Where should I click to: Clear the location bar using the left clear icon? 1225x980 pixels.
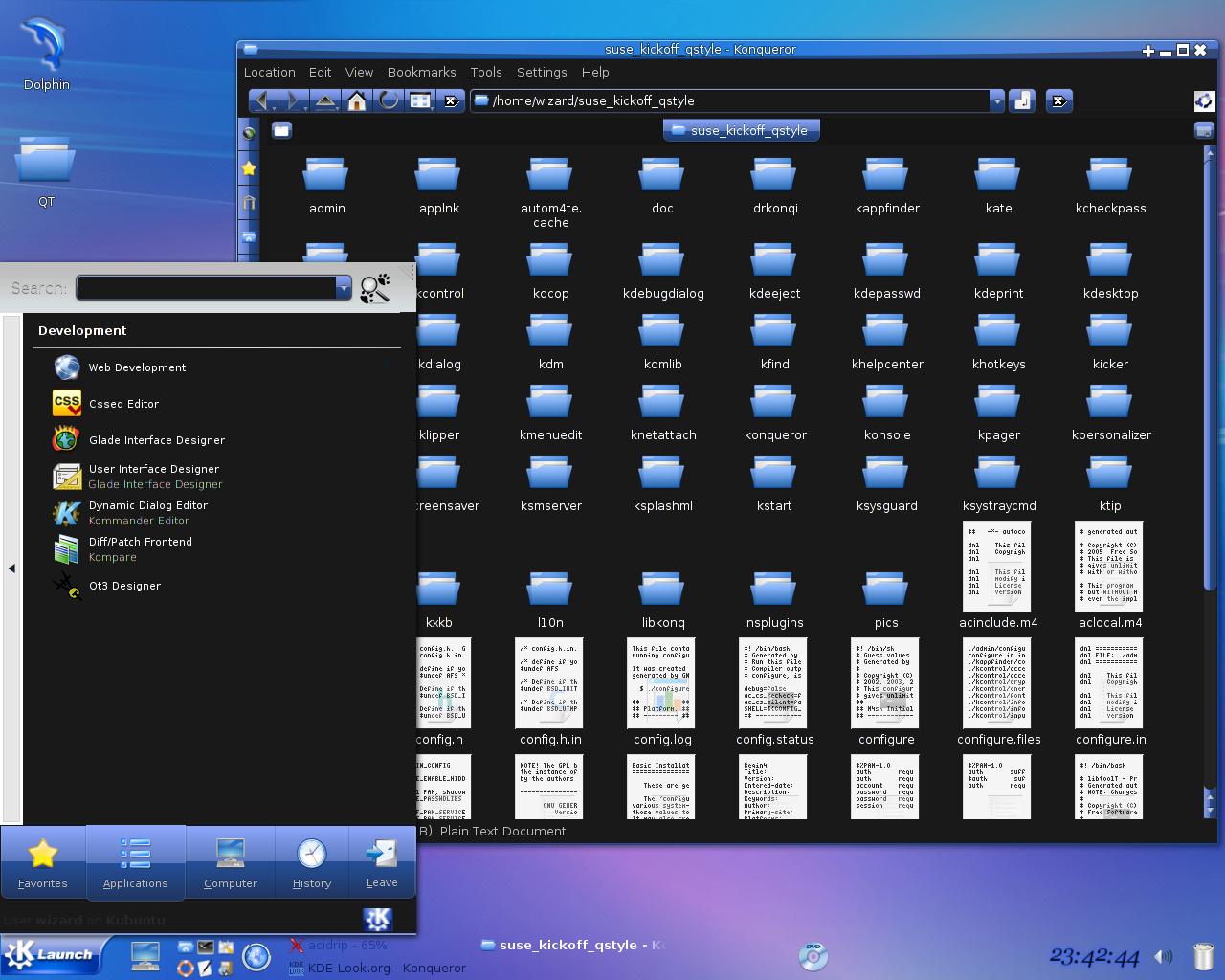click(x=452, y=100)
